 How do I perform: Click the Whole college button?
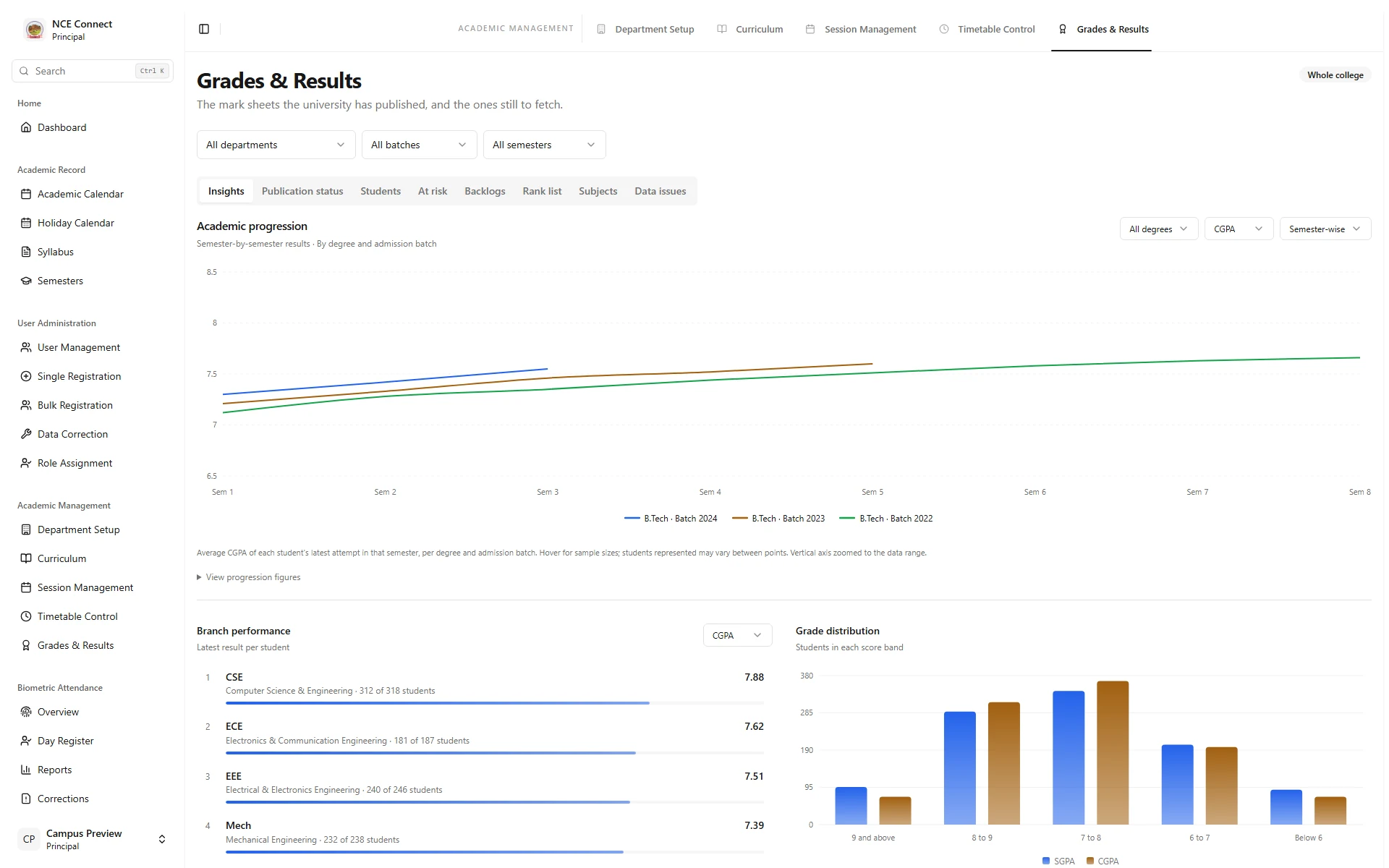click(1335, 75)
